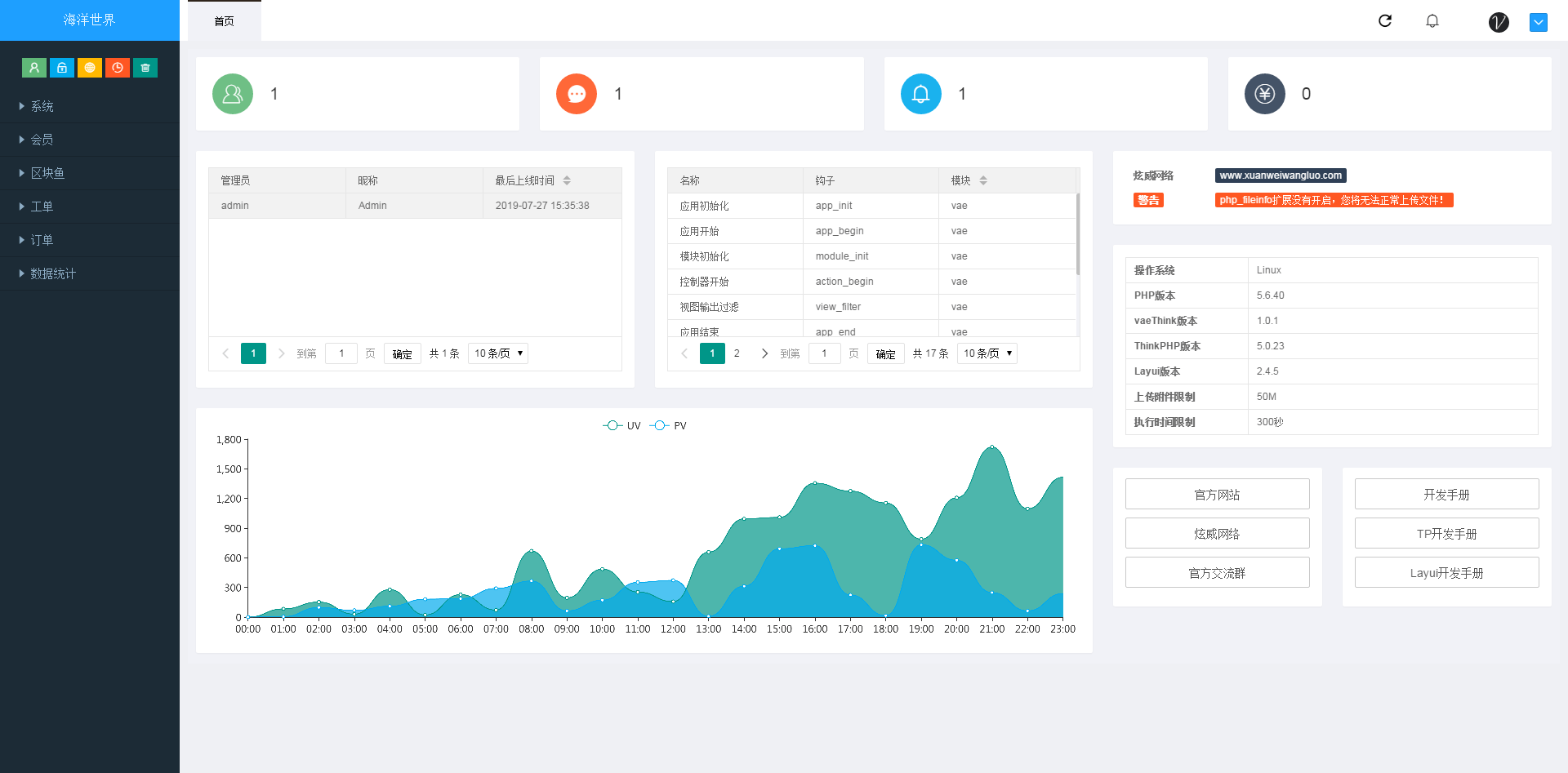Toggle the UV series in chart legend
The height and width of the screenshot is (773, 1568).
click(622, 426)
